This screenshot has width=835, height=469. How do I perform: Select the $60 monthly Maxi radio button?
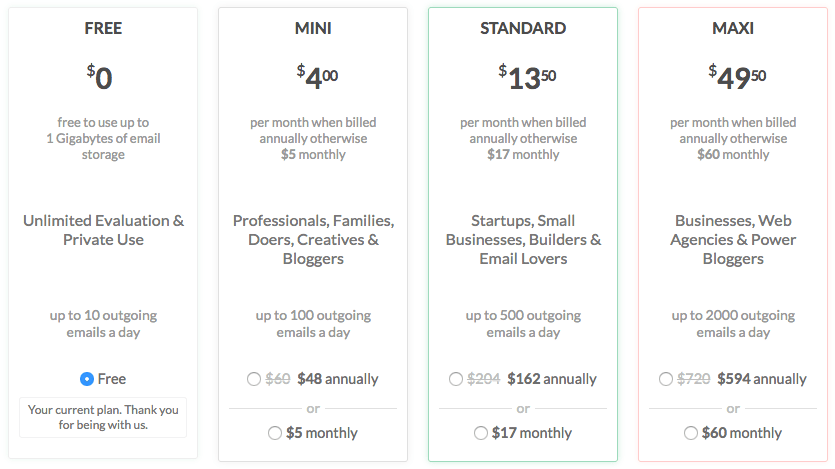[691, 433]
